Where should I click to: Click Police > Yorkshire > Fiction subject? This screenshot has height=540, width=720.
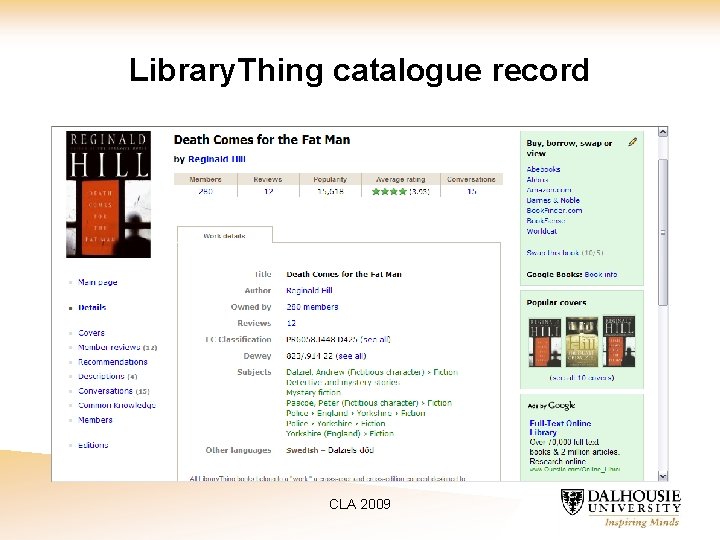[336, 423]
